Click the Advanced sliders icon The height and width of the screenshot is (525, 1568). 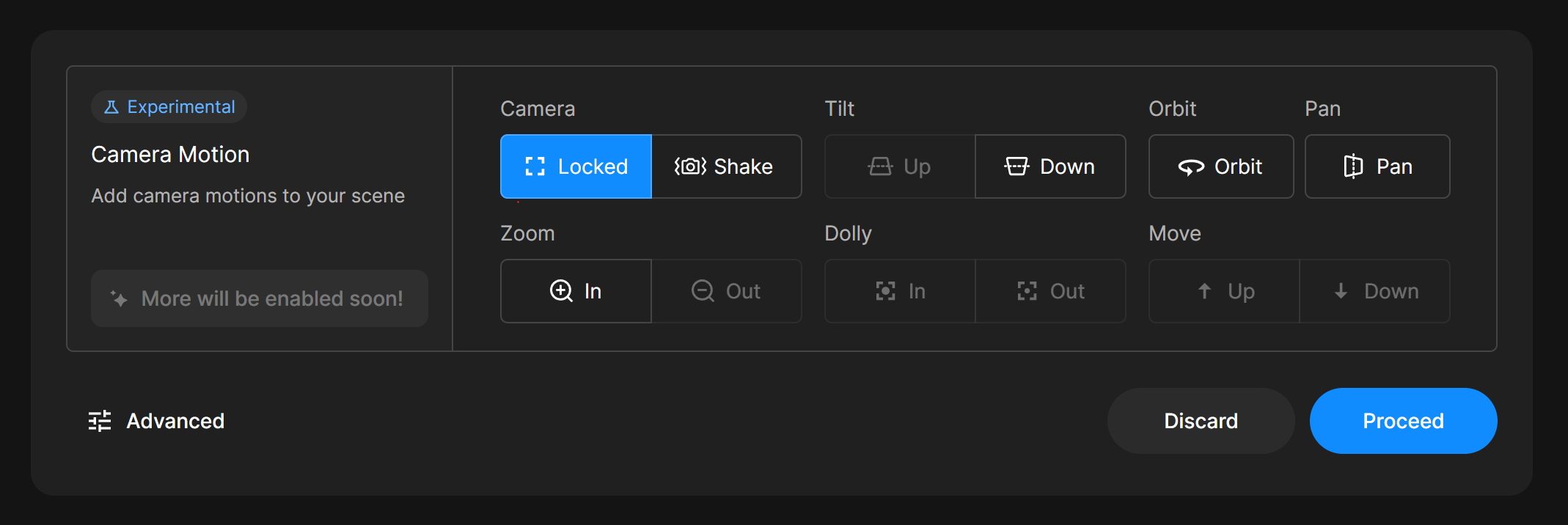point(100,421)
